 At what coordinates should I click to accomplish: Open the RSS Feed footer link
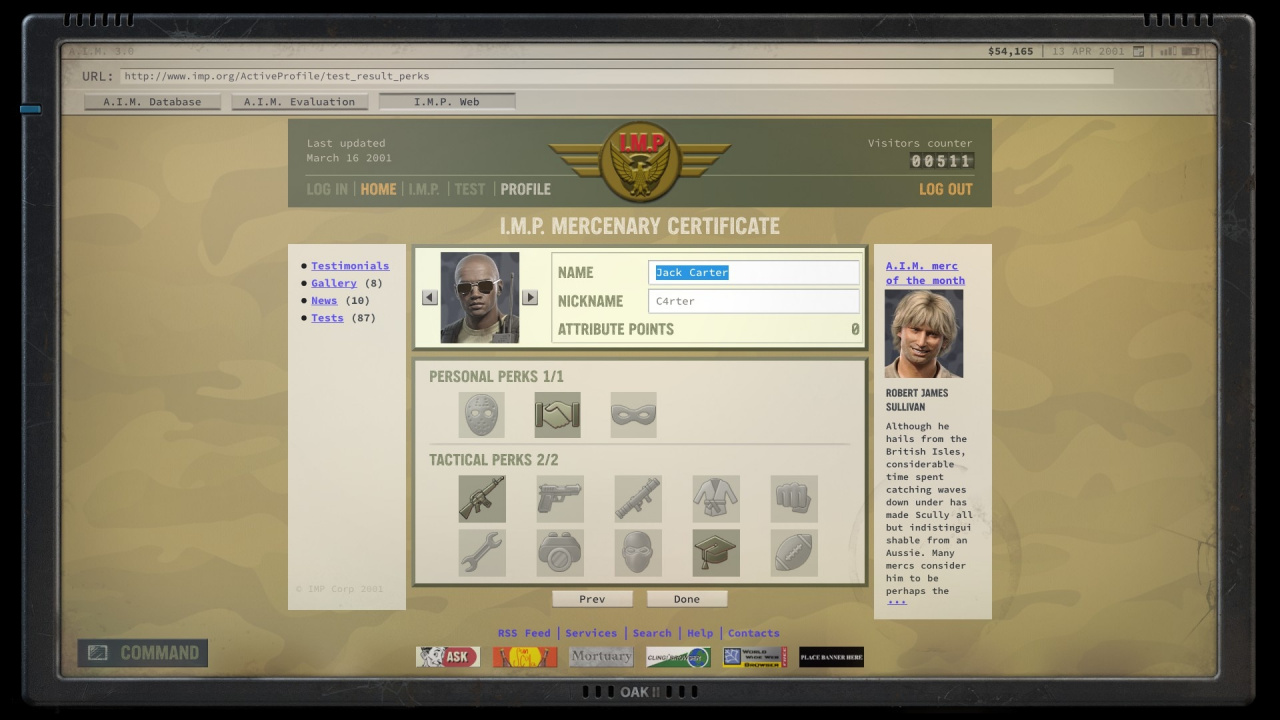click(x=524, y=633)
